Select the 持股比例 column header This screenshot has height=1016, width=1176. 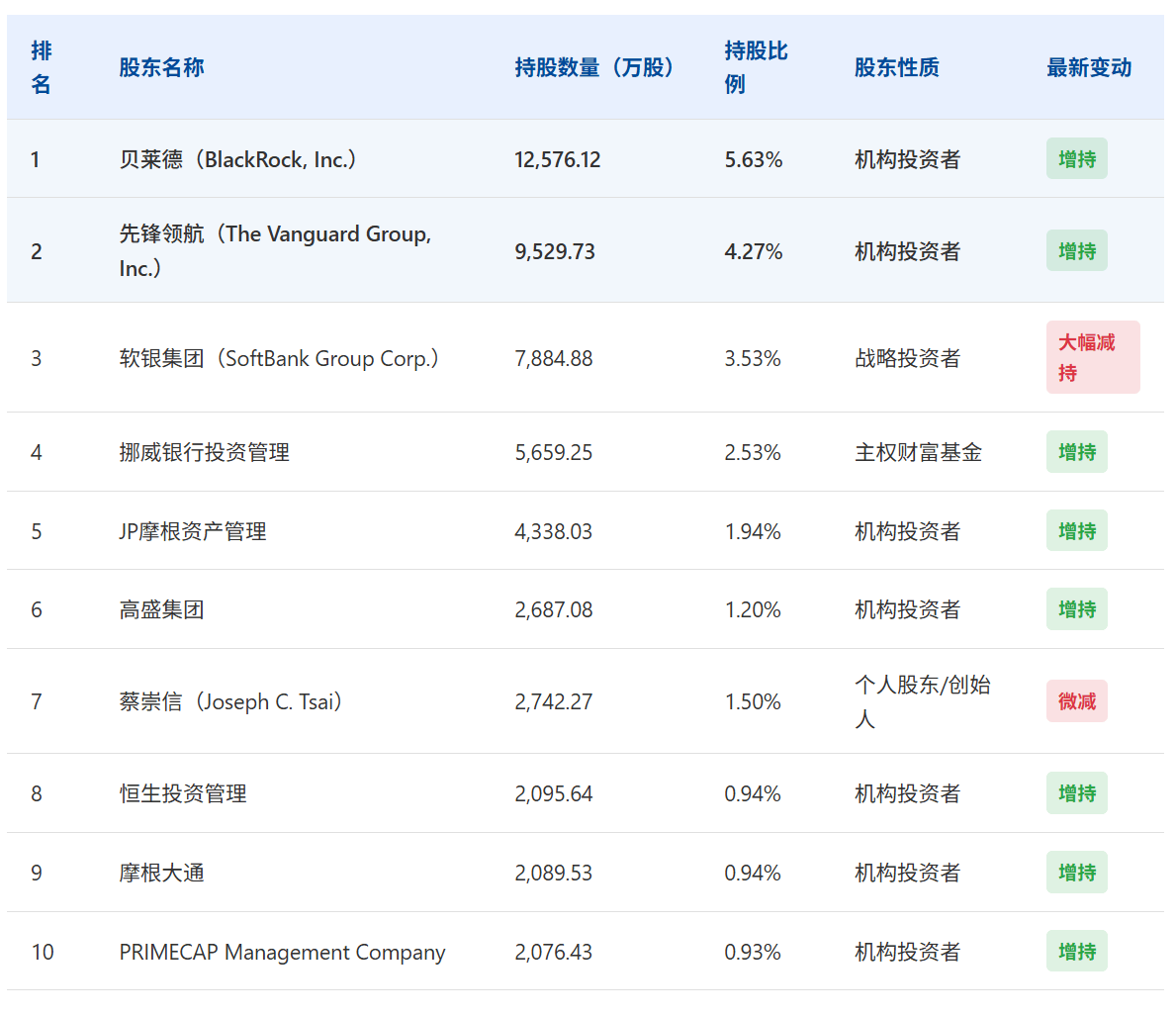(x=756, y=67)
